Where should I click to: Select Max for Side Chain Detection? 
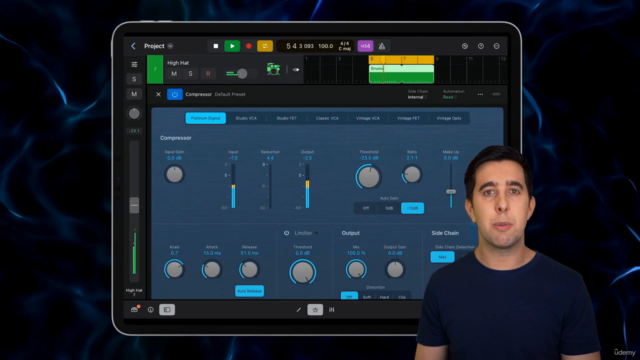click(x=442, y=257)
